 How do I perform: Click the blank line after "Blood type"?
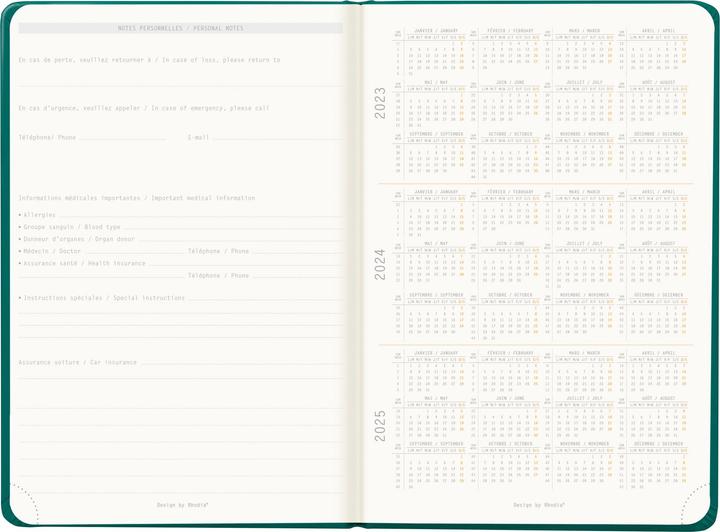tap(233, 229)
